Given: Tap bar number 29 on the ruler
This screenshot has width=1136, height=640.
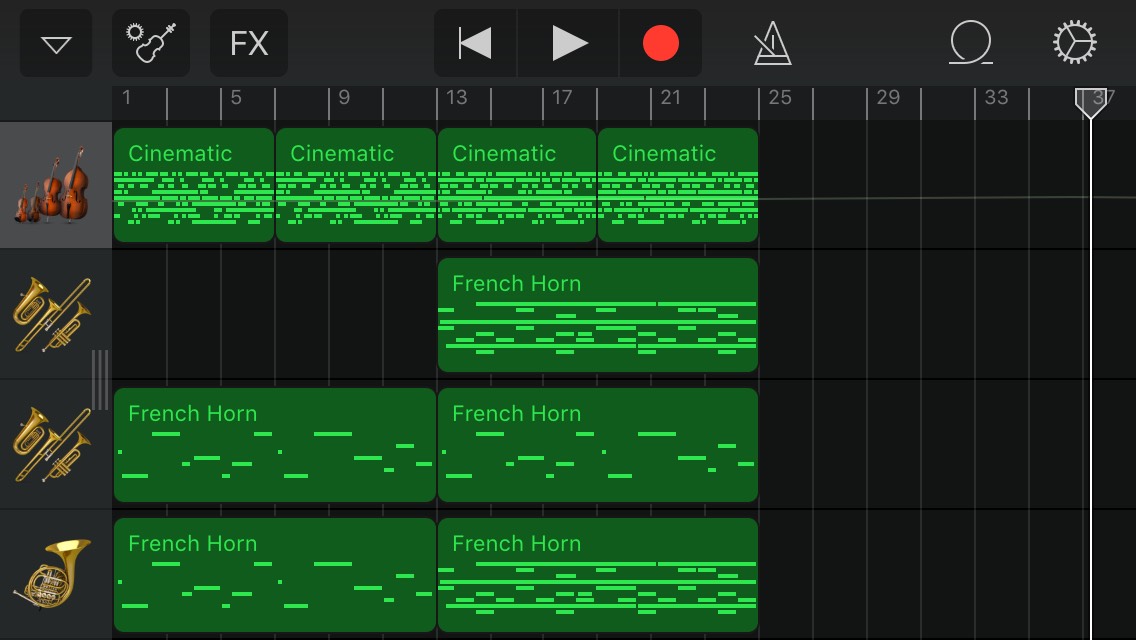Looking at the screenshot, I should pyautogui.click(x=888, y=97).
